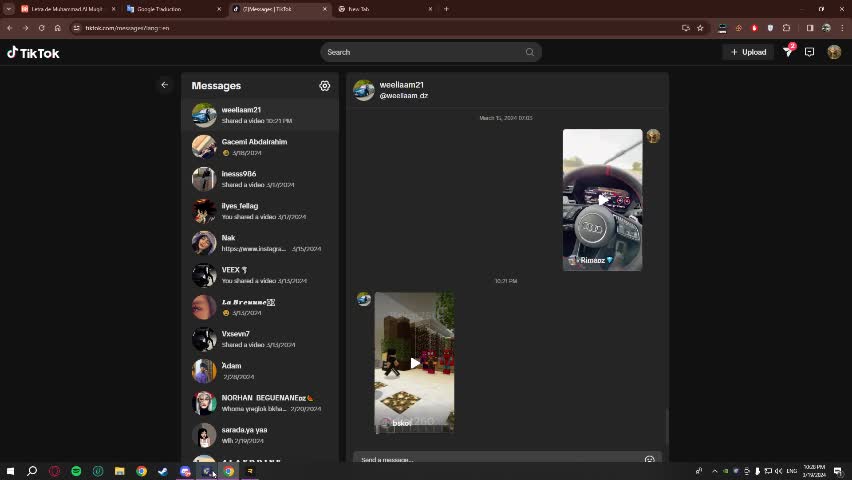Image resolution: width=852 pixels, height=480 pixels.
Task: Click sender avatar beside the Audi video
Action: [653, 136]
